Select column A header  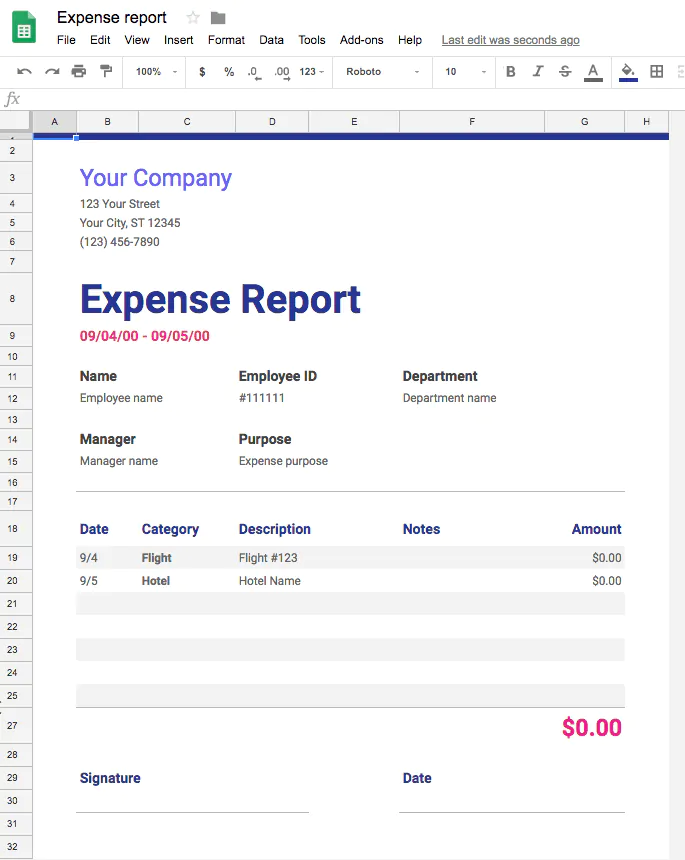(54, 122)
